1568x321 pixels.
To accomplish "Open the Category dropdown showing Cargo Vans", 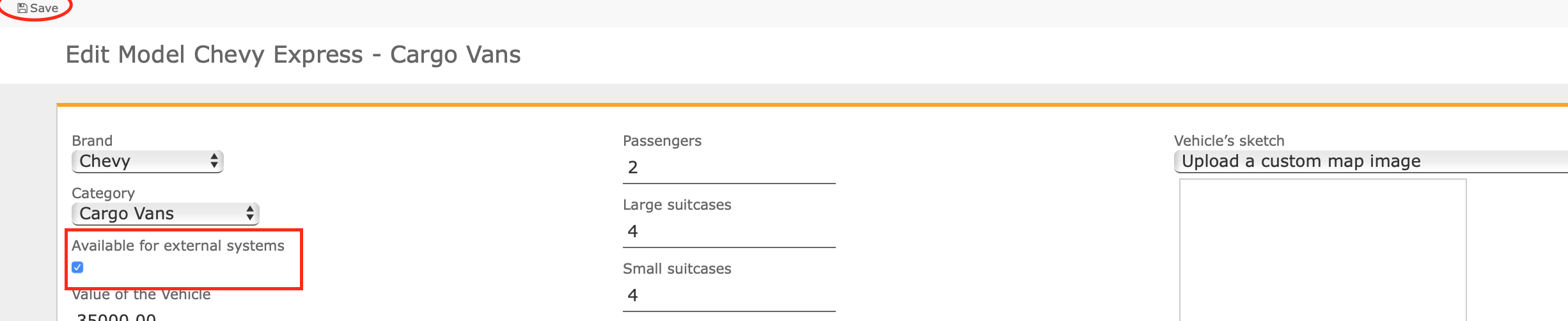I will (166, 214).
